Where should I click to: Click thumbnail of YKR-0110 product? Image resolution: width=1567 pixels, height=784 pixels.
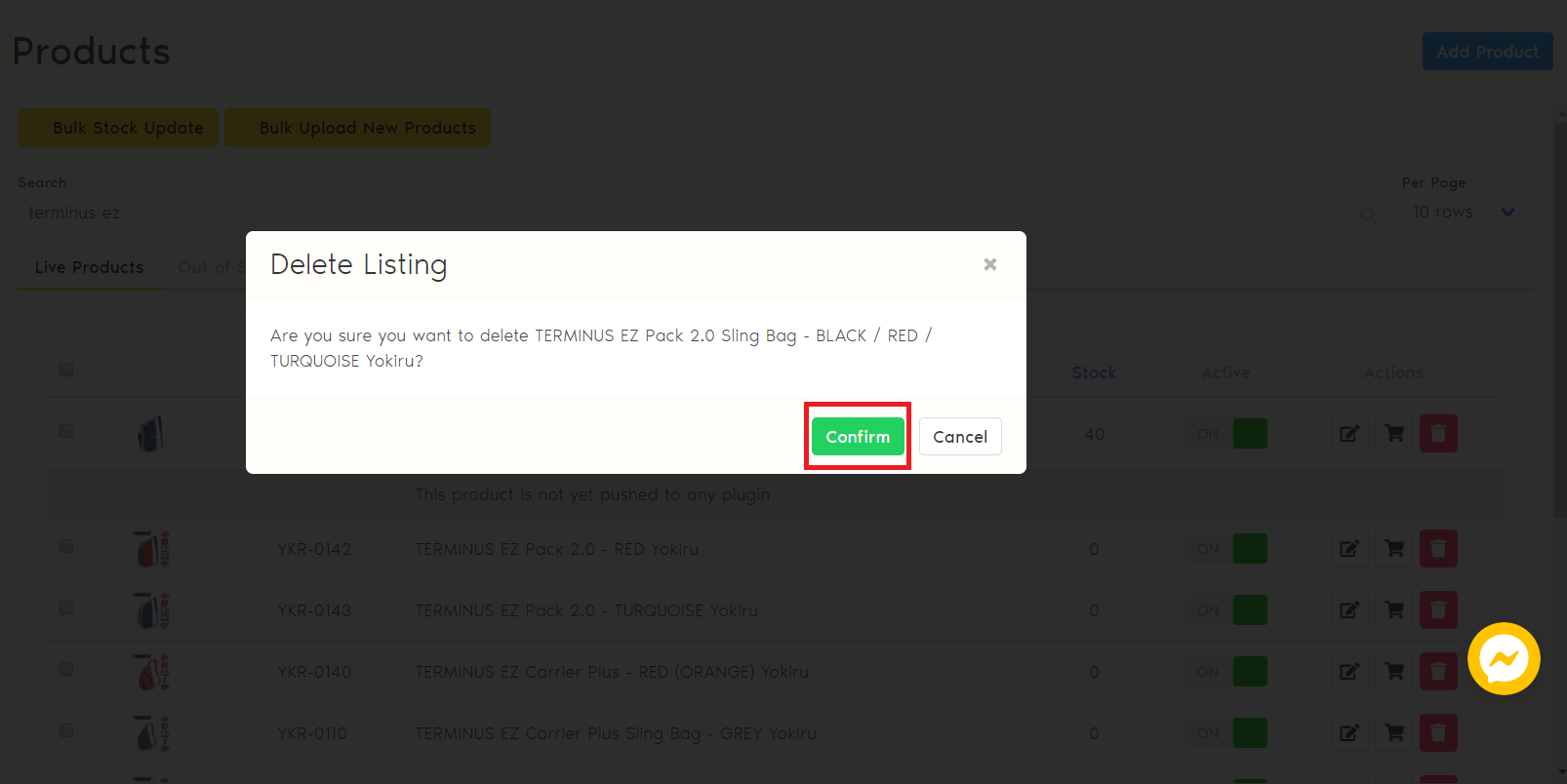point(151,733)
